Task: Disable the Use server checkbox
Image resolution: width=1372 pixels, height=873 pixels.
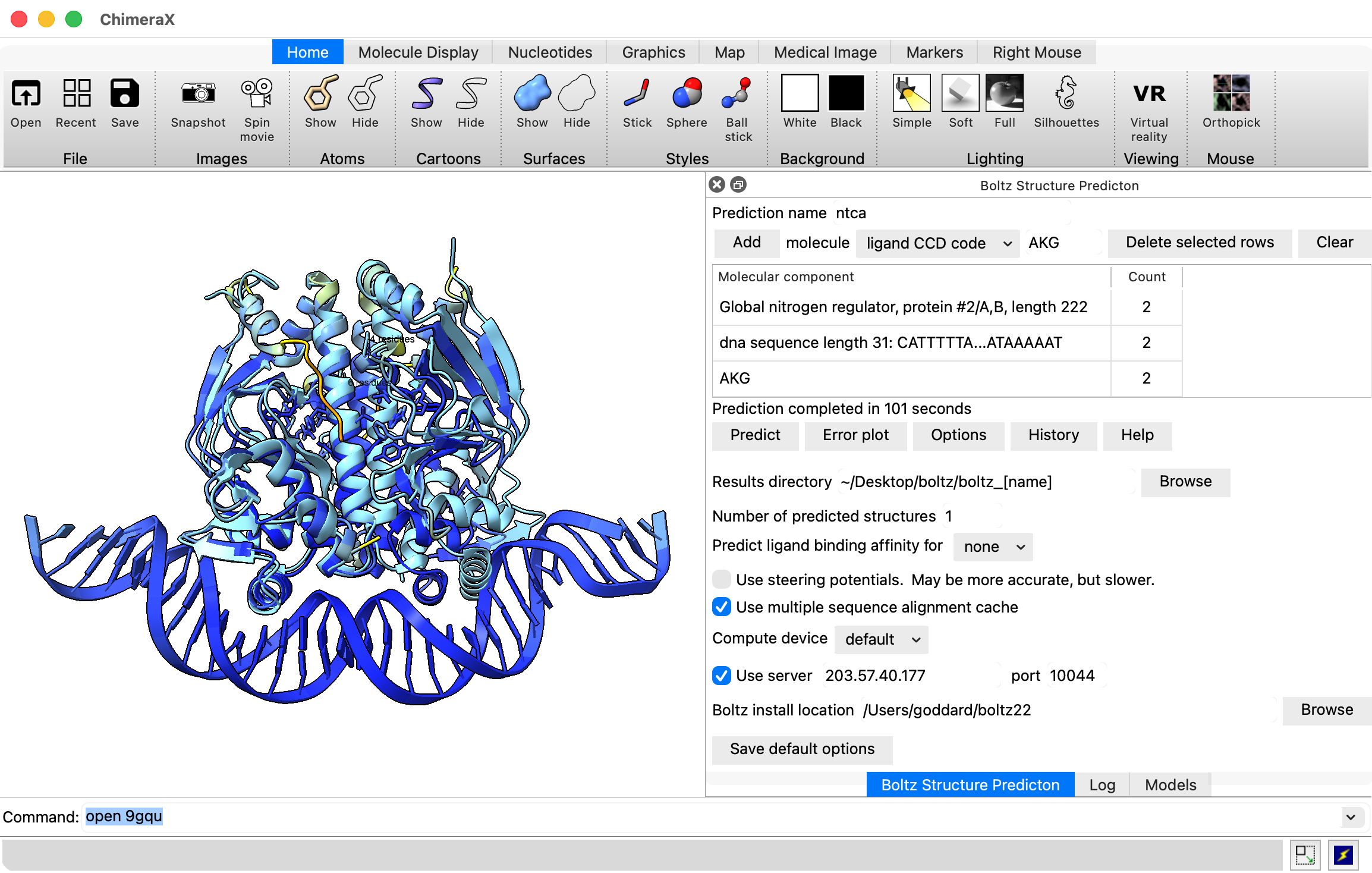Action: click(721, 676)
